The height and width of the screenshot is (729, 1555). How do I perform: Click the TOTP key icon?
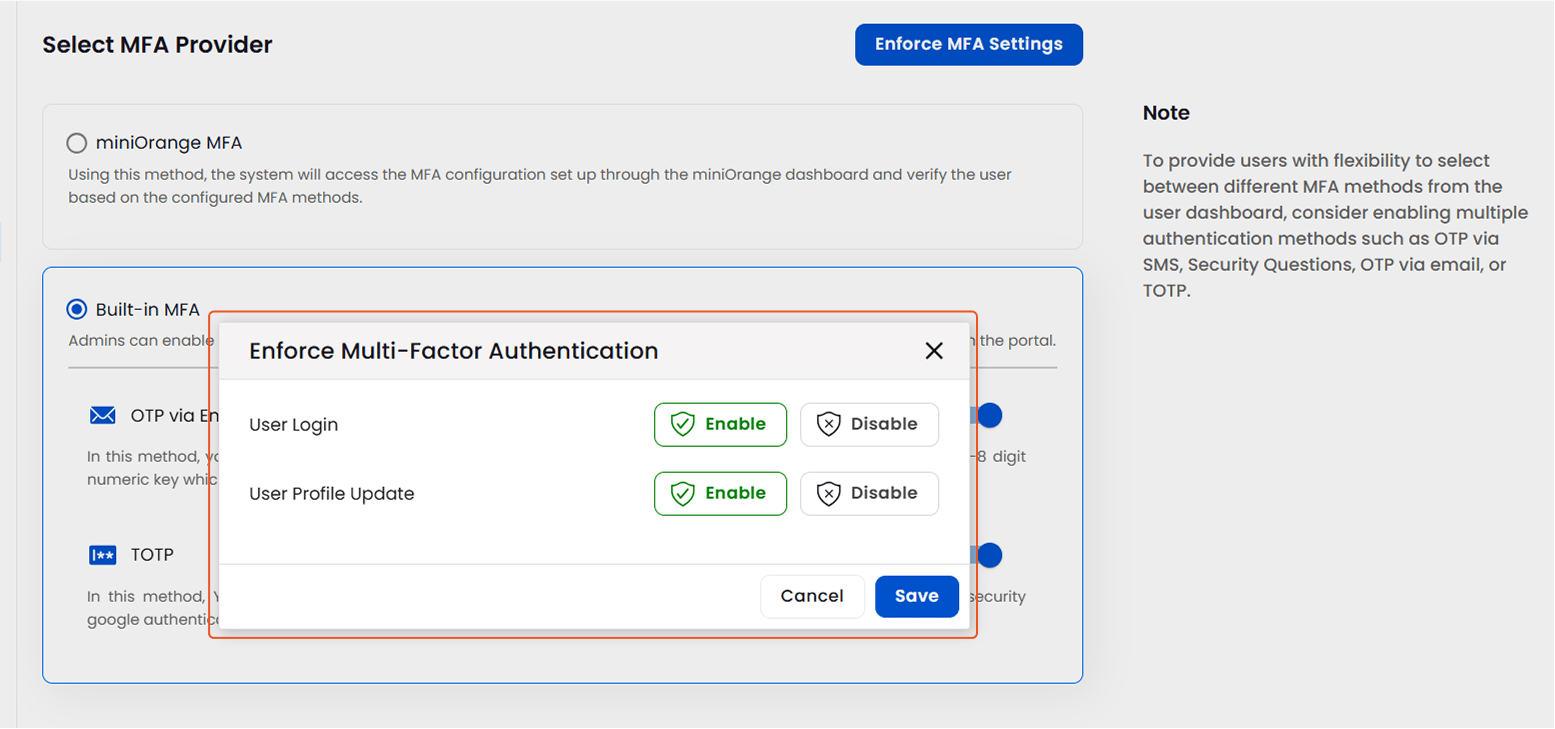[x=102, y=555]
